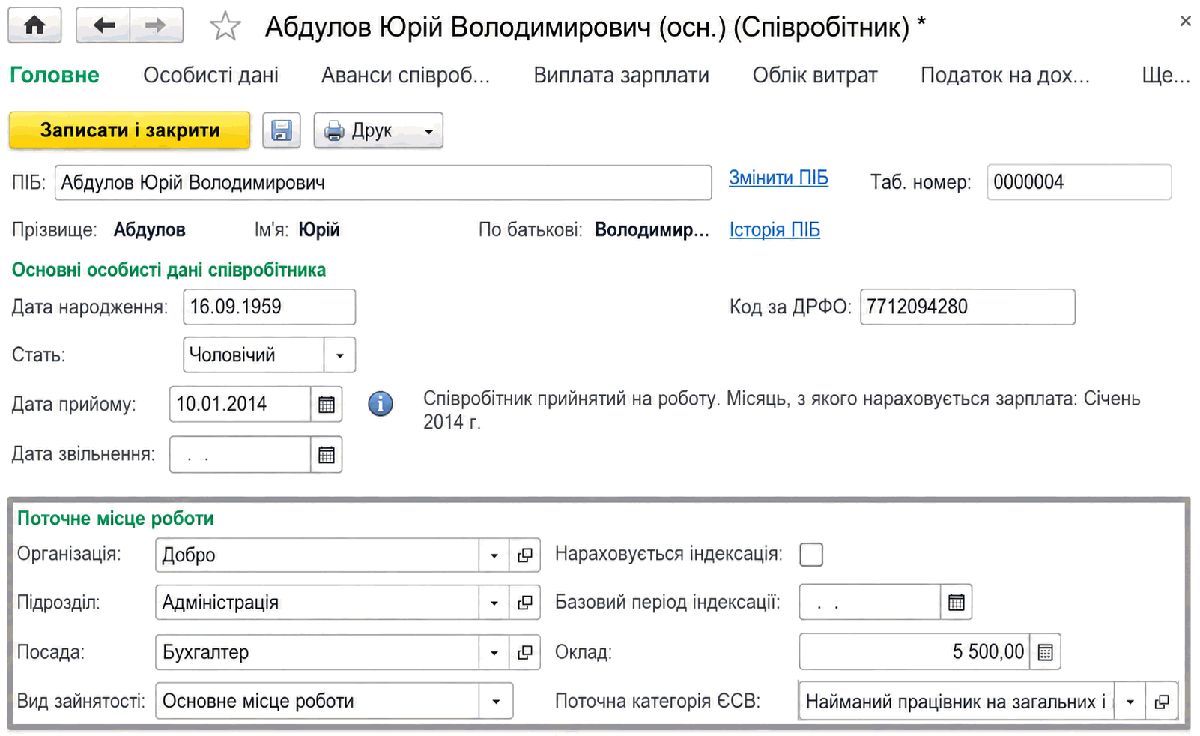This screenshot has width=1200, height=736.
Task: Click Основні особисті дані співробітника heading
Action: (x=168, y=269)
